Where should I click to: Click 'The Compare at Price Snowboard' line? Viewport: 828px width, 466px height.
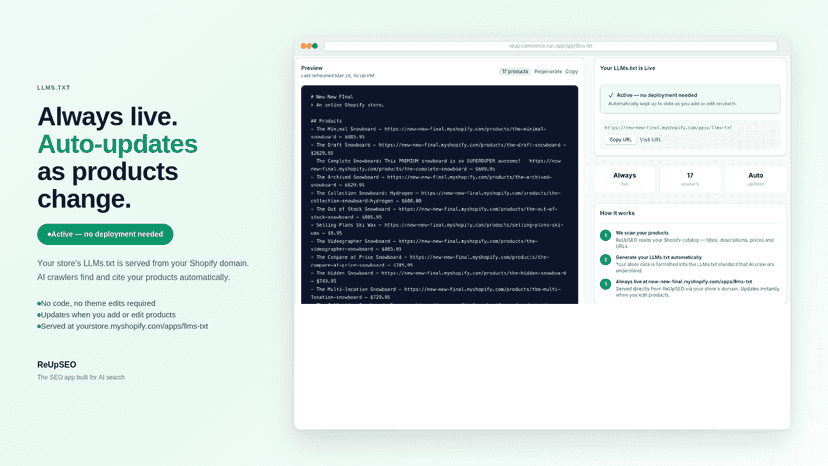point(430,261)
